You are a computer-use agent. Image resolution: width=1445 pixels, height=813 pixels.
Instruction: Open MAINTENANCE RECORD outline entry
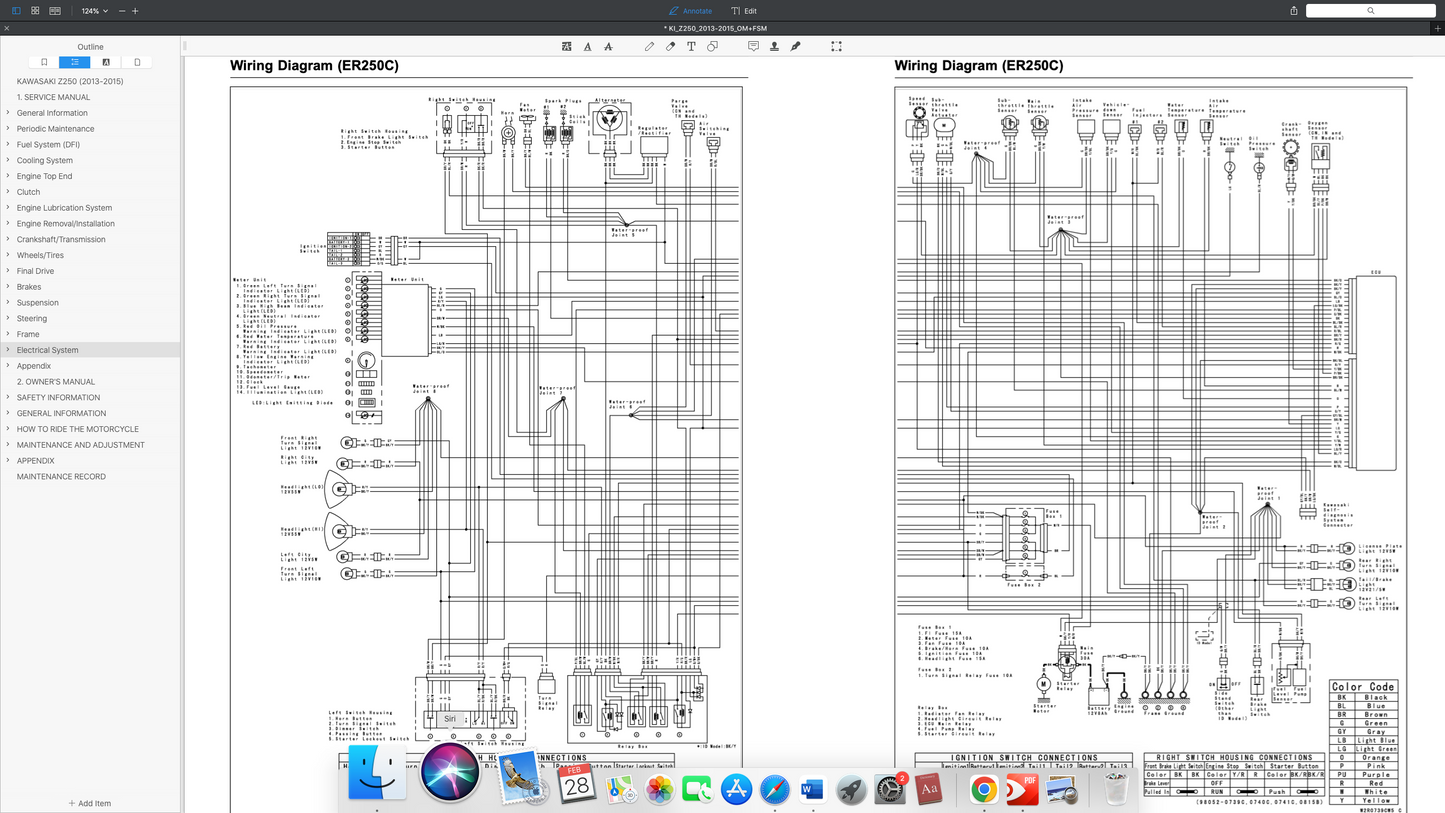(x=61, y=476)
